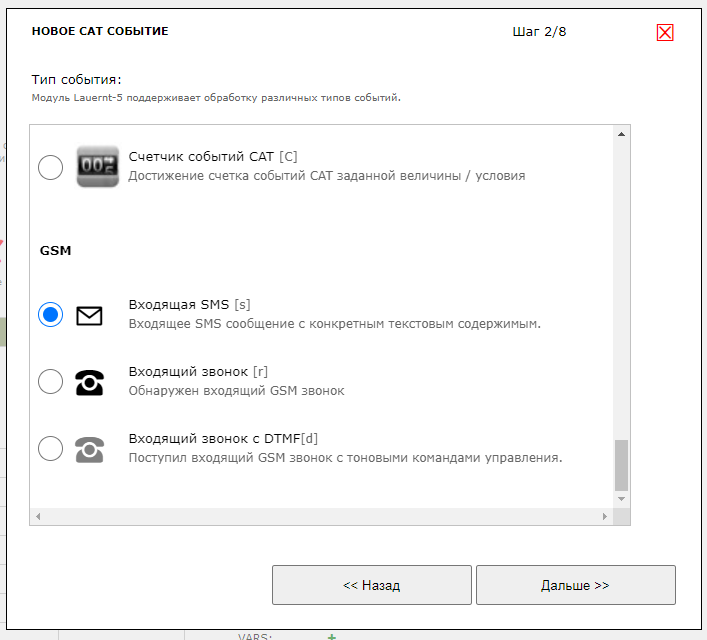
Task: Click the vertical scrollbar thumb
Action: coord(621,464)
